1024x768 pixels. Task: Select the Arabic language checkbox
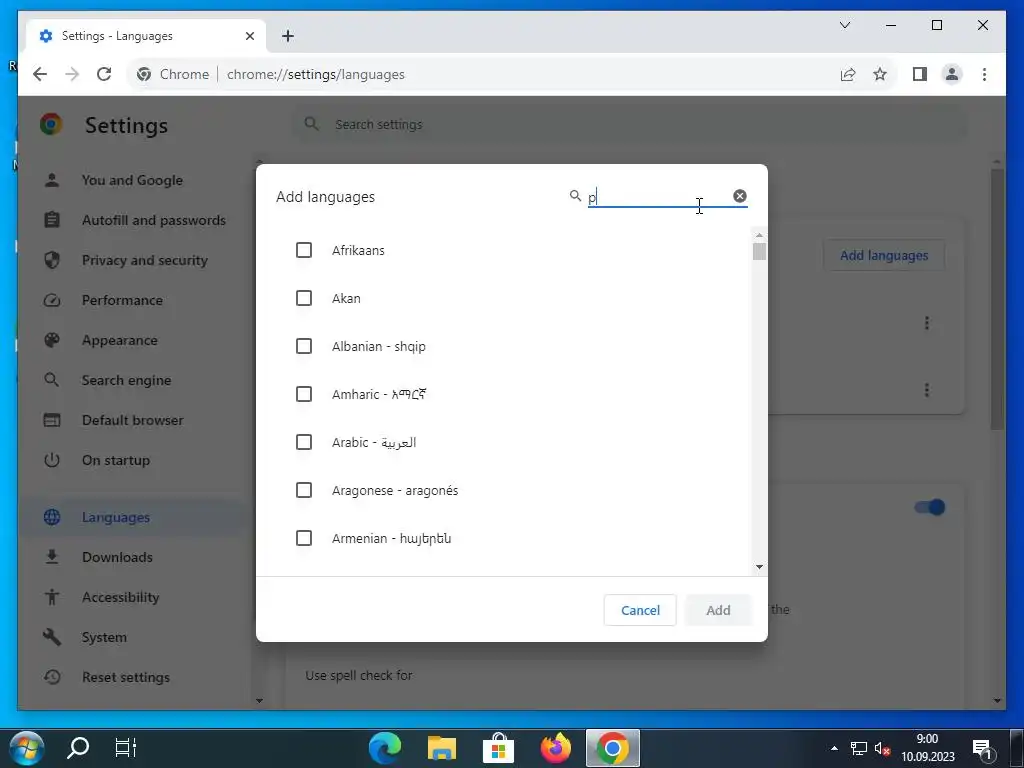(x=304, y=442)
